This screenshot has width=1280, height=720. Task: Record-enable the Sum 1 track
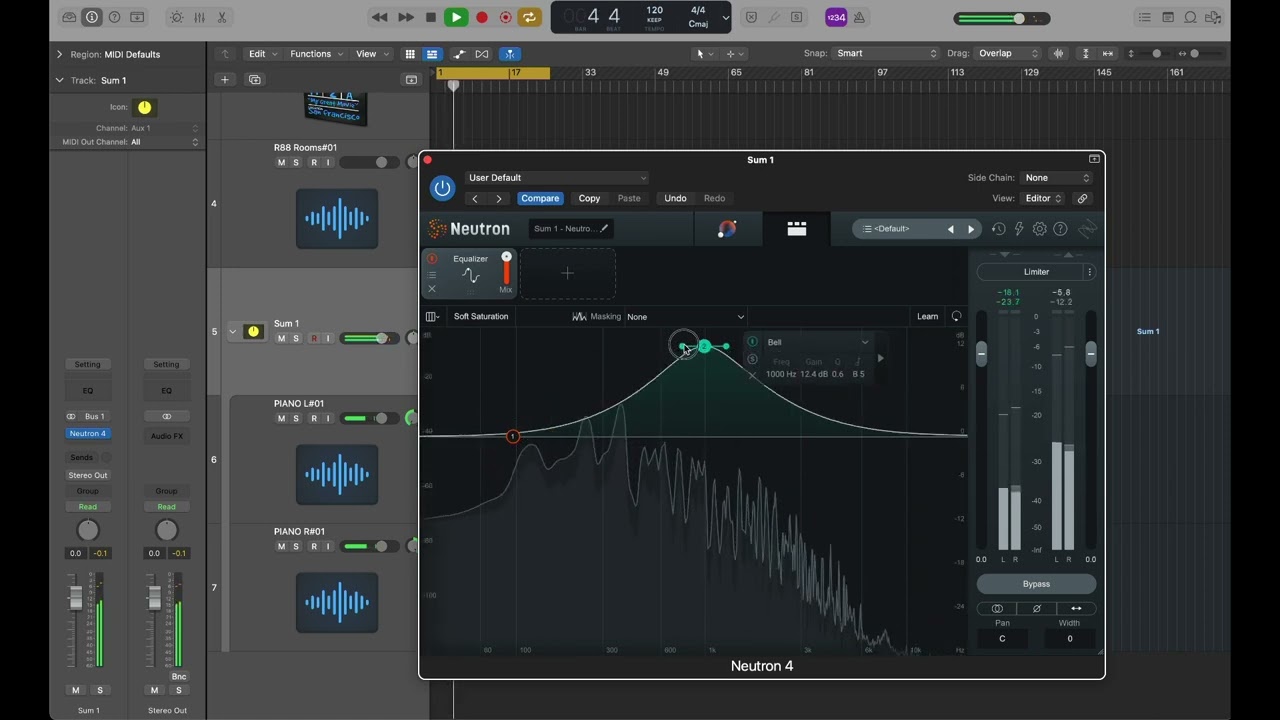tap(313, 338)
